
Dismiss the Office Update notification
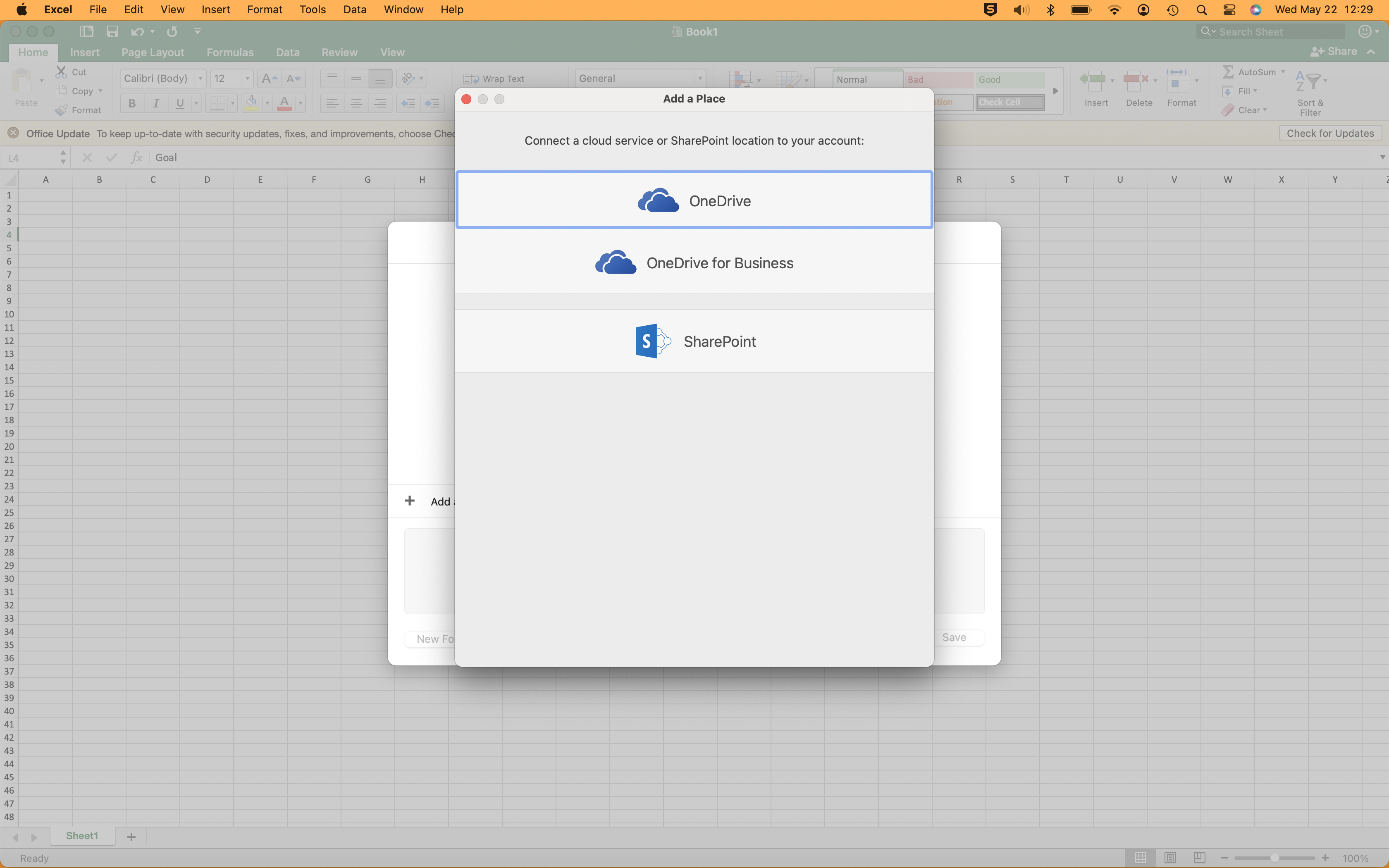tap(13, 133)
